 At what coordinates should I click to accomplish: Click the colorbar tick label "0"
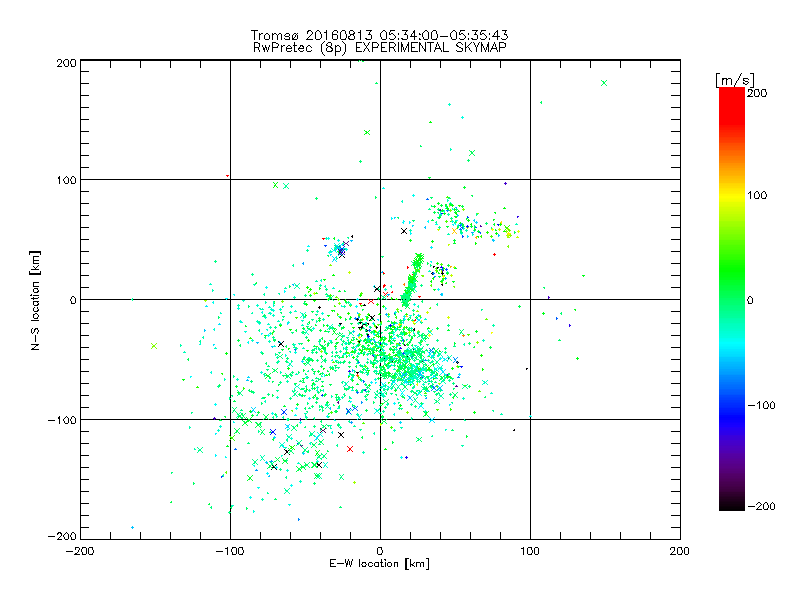coord(750,300)
